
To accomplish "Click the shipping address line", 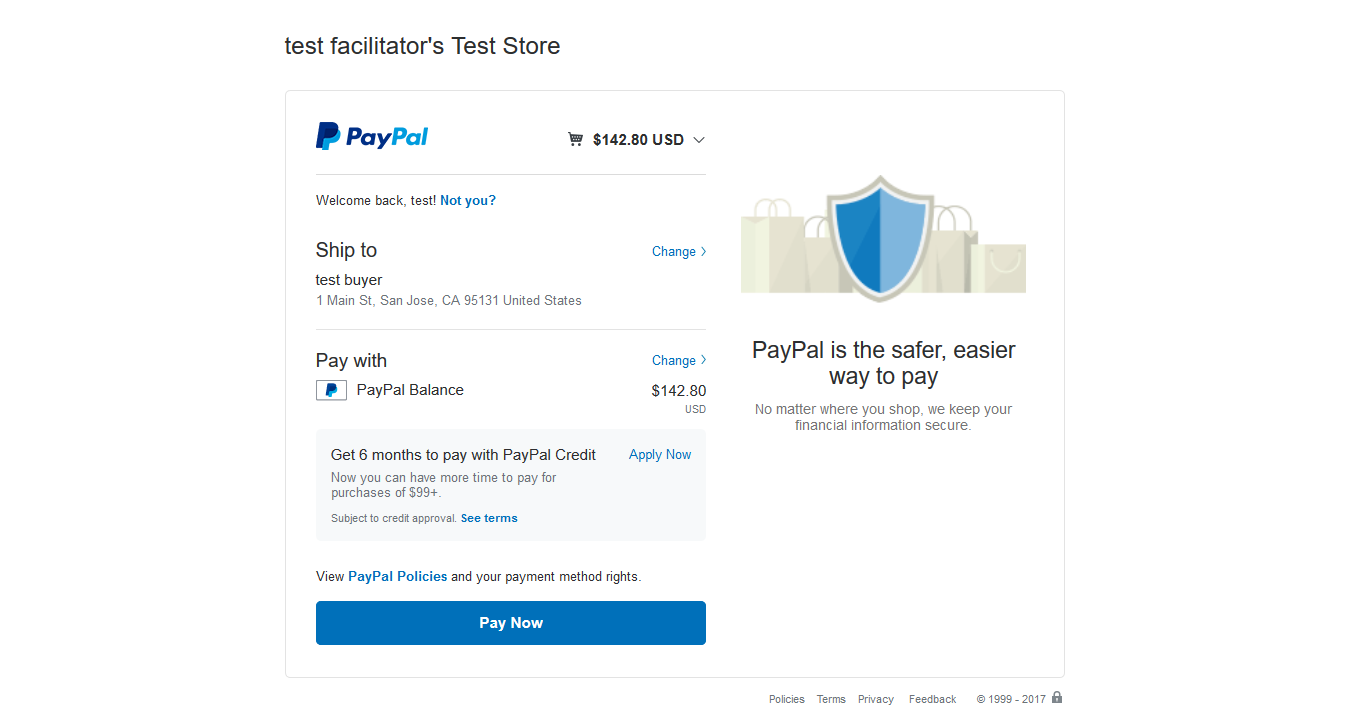I will coord(449,300).
